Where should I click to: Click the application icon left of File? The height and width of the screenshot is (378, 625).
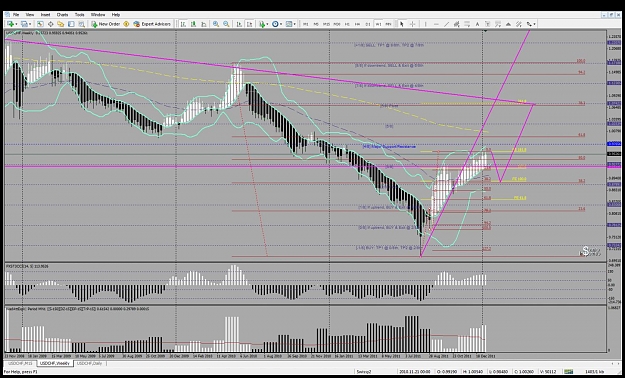tap(7, 14)
